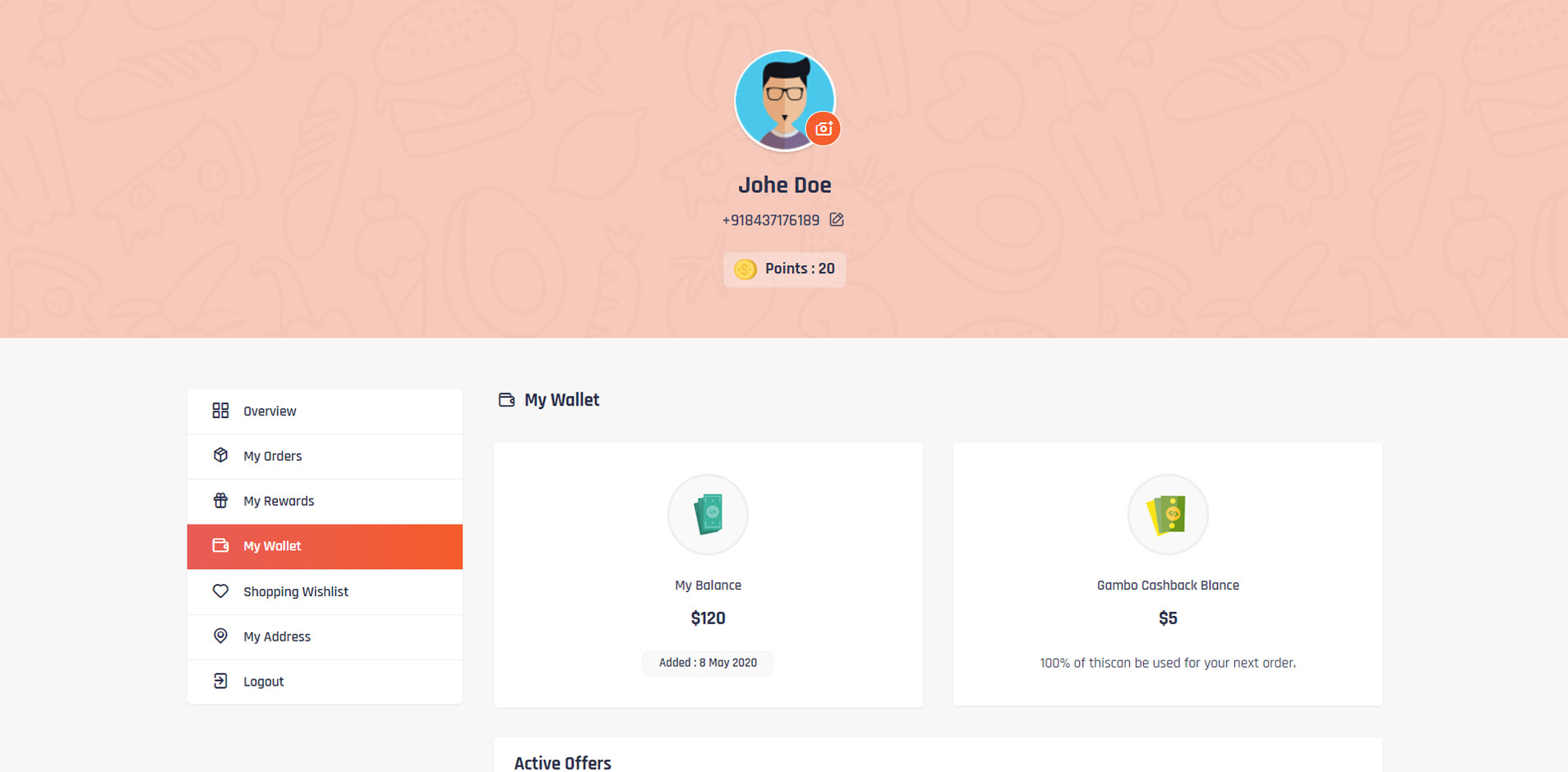Select My Wallet in the sidebar

click(x=272, y=546)
